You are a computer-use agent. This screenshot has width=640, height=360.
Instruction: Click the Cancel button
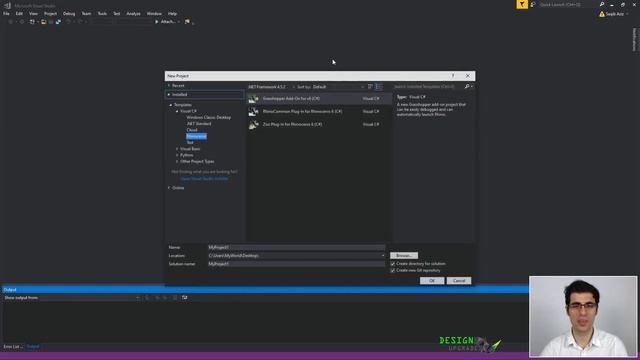tap(459, 281)
